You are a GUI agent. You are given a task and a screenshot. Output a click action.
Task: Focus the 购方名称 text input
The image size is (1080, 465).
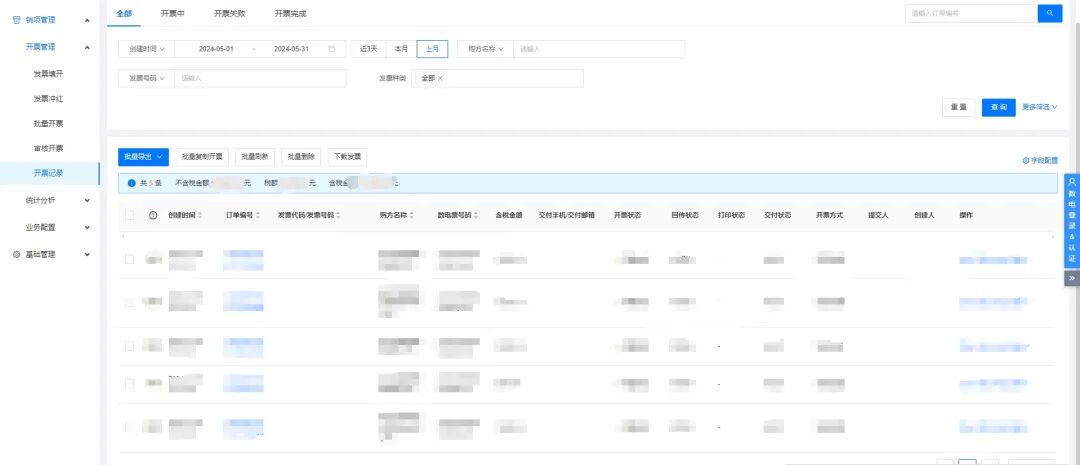click(x=599, y=49)
